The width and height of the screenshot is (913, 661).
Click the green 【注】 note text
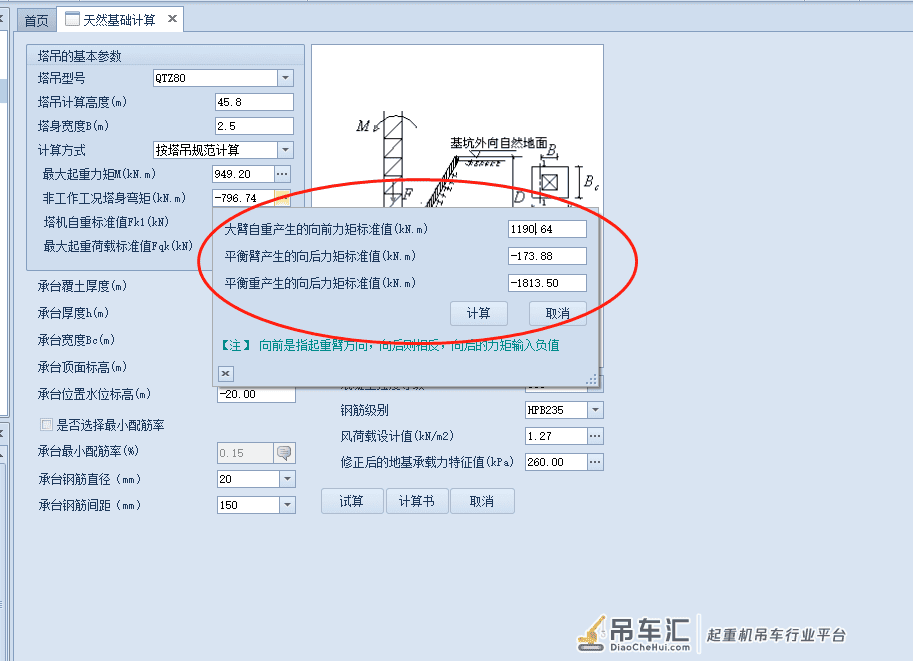pyautogui.click(x=390, y=345)
